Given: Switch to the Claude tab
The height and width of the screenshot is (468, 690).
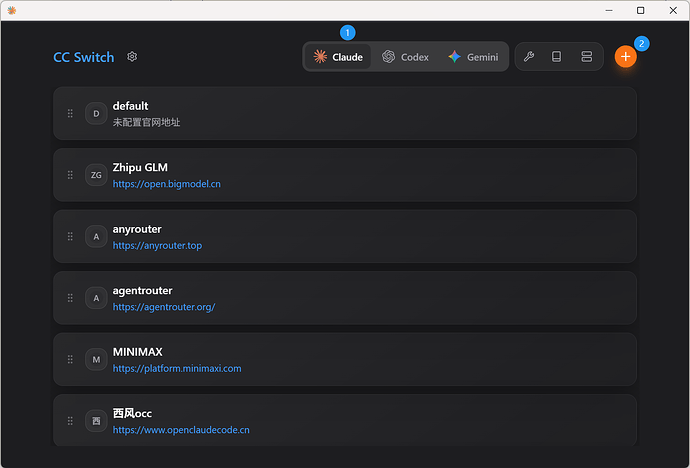Looking at the screenshot, I should pos(338,57).
